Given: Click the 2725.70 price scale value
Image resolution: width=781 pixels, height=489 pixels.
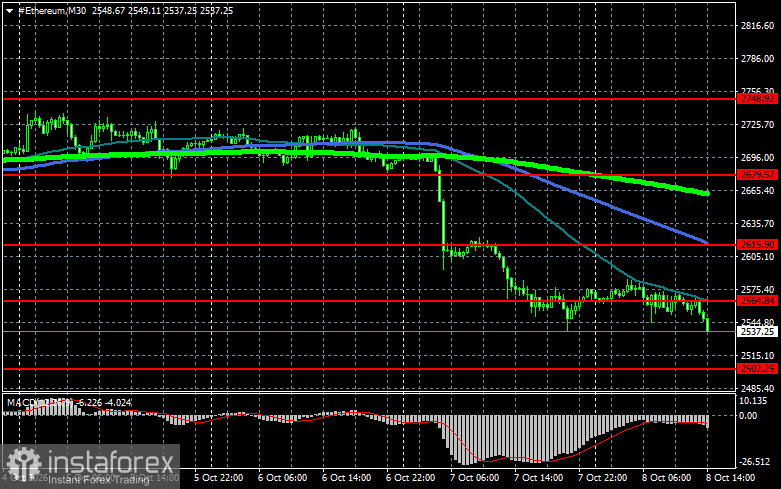Looking at the screenshot, I should 757,124.
